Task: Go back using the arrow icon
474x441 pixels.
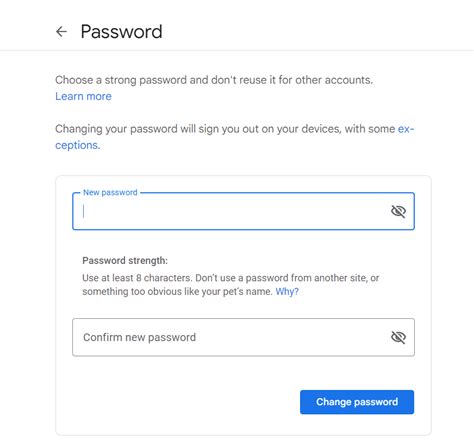Action: click(61, 32)
